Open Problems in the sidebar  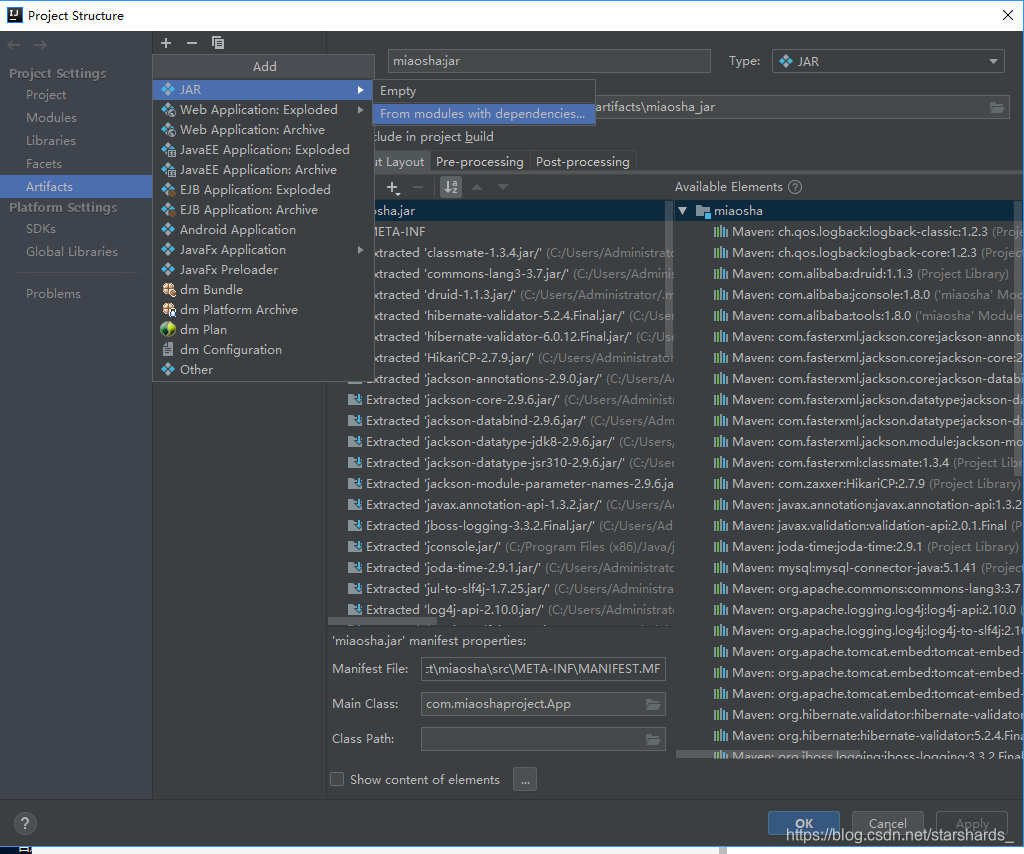[x=53, y=294]
